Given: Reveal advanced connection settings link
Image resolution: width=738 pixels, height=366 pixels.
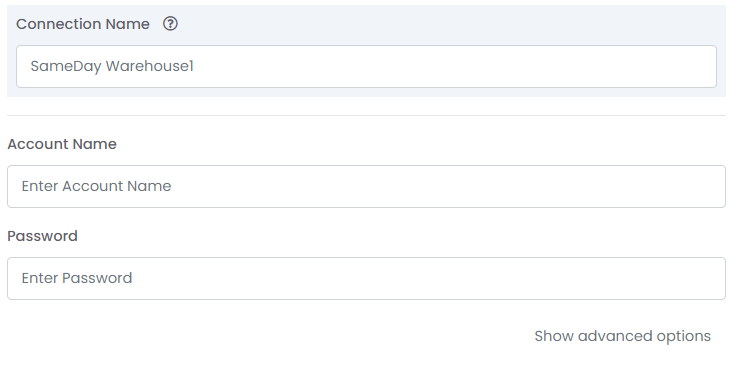Looking at the screenshot, I should coord(622,336).
